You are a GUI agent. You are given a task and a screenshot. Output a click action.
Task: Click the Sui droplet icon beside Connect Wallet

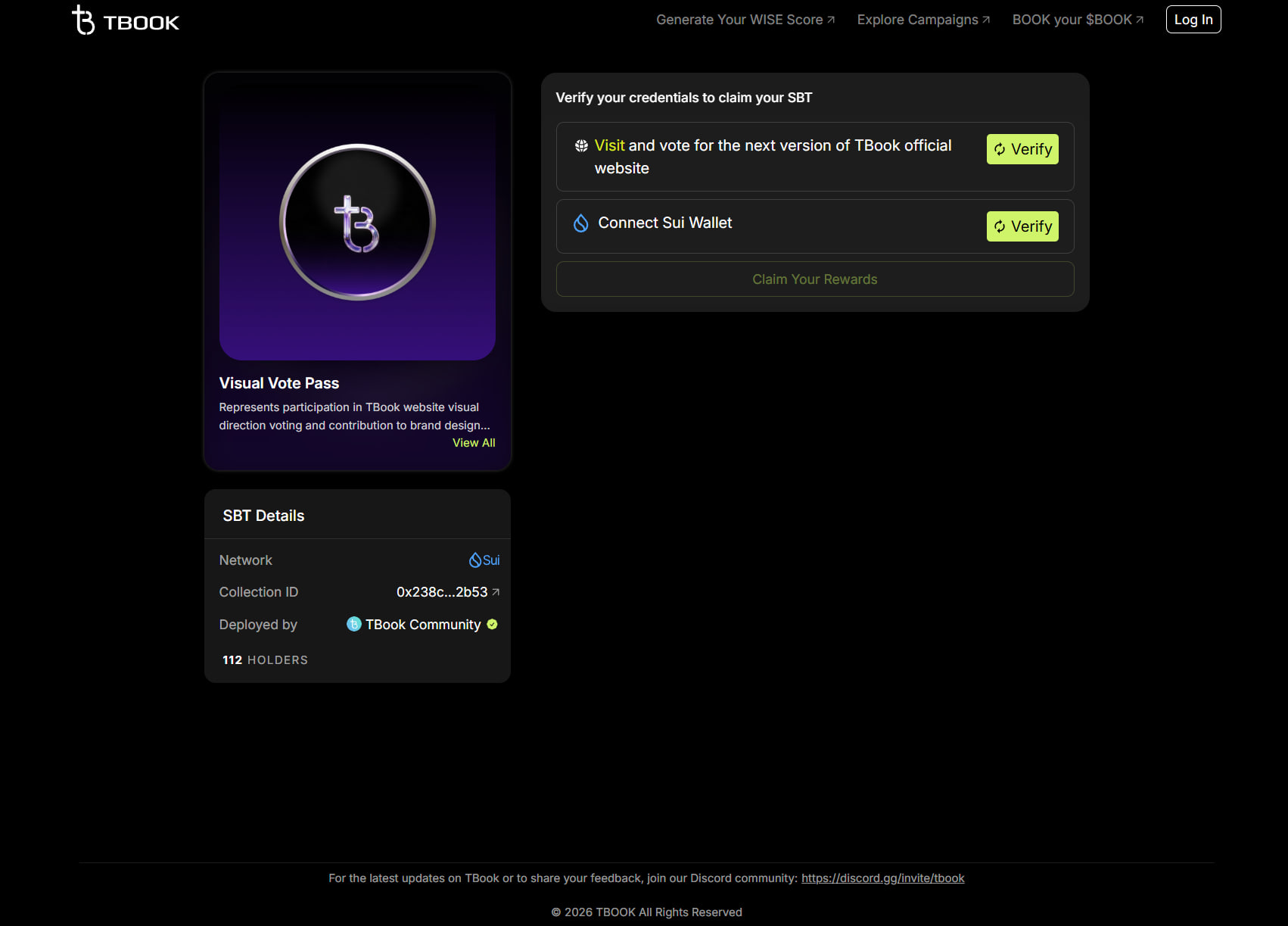580,223
